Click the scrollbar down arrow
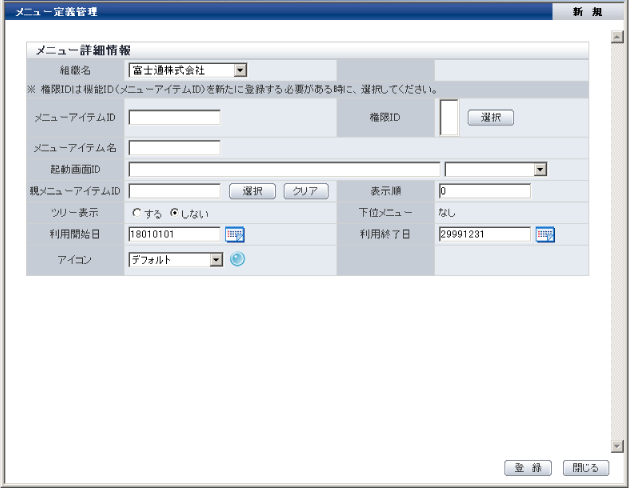 (617, 445)
